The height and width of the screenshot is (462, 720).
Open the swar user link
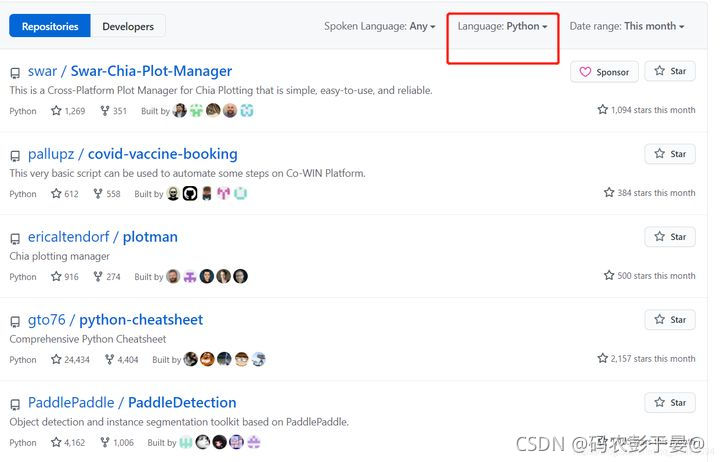[x=42, y=71]
